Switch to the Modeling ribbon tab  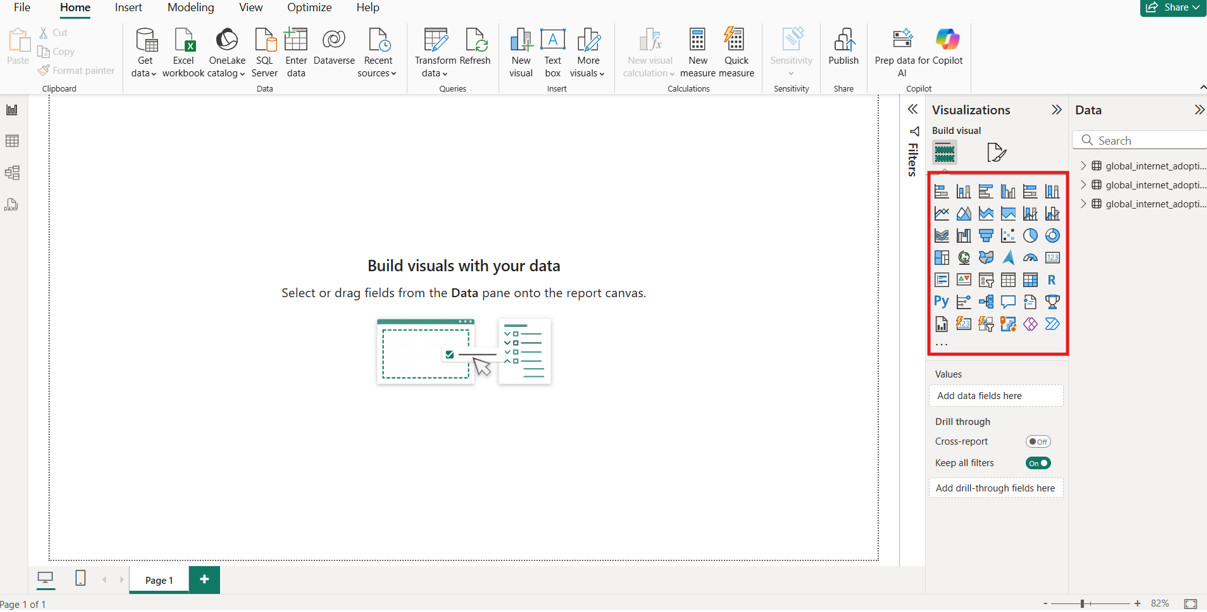coord(190,8)
